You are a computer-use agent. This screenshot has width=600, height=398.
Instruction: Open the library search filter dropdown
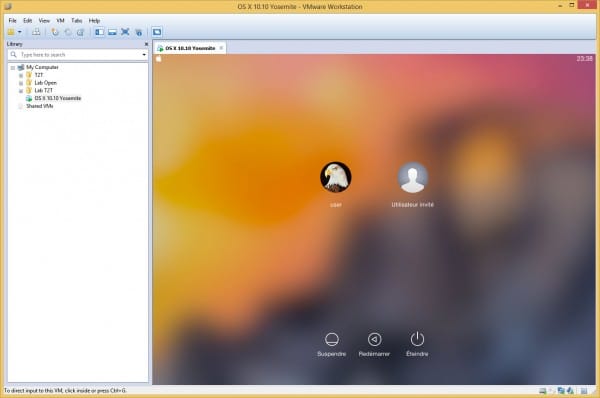(144, 55)
